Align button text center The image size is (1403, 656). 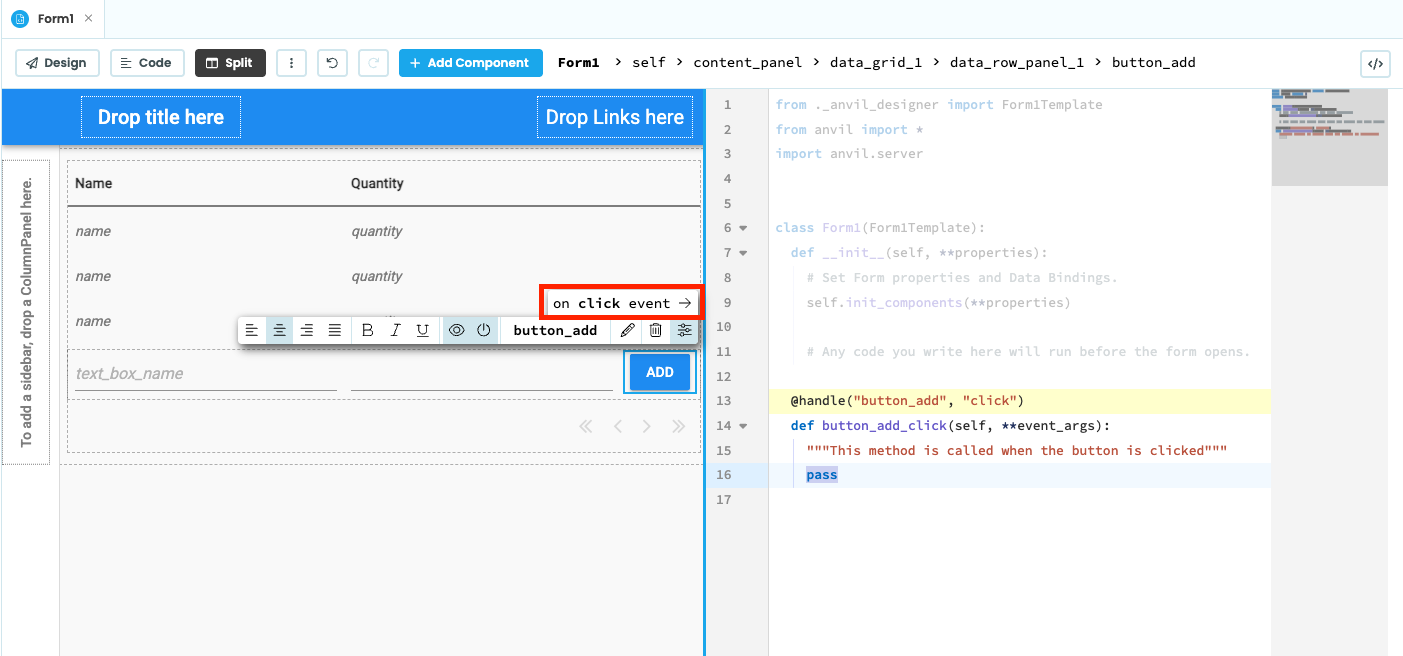[279, 330]
